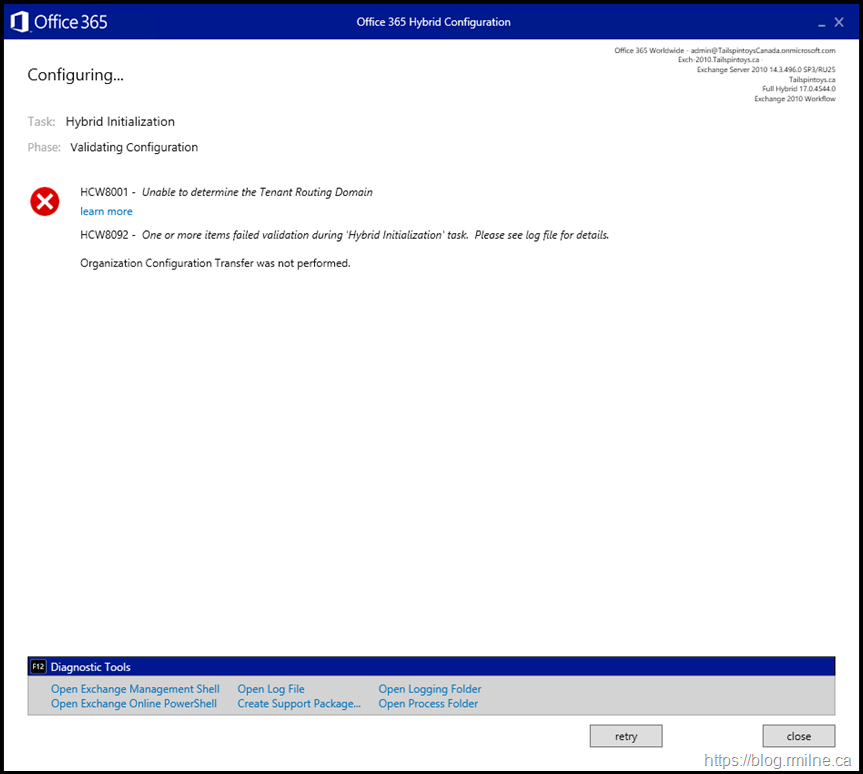The height and width of the screenshot is (774, 863).
Task: Click the HCW8092 failed validation message
Action: point(375,236)
